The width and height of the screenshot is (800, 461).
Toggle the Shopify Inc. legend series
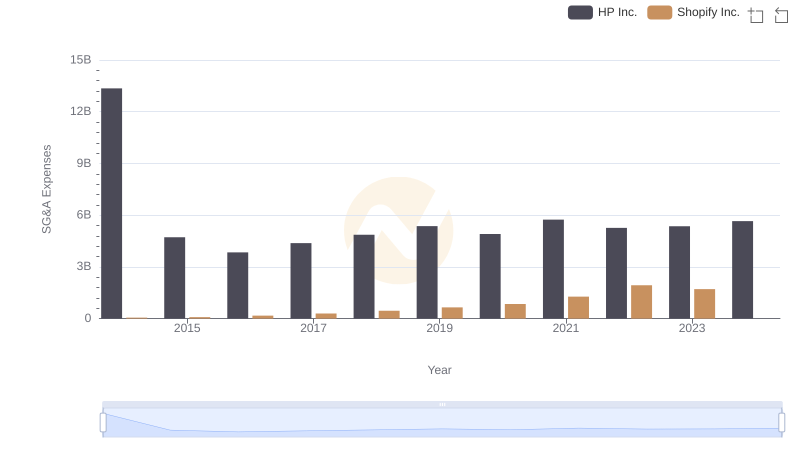(x=693, y=12)
